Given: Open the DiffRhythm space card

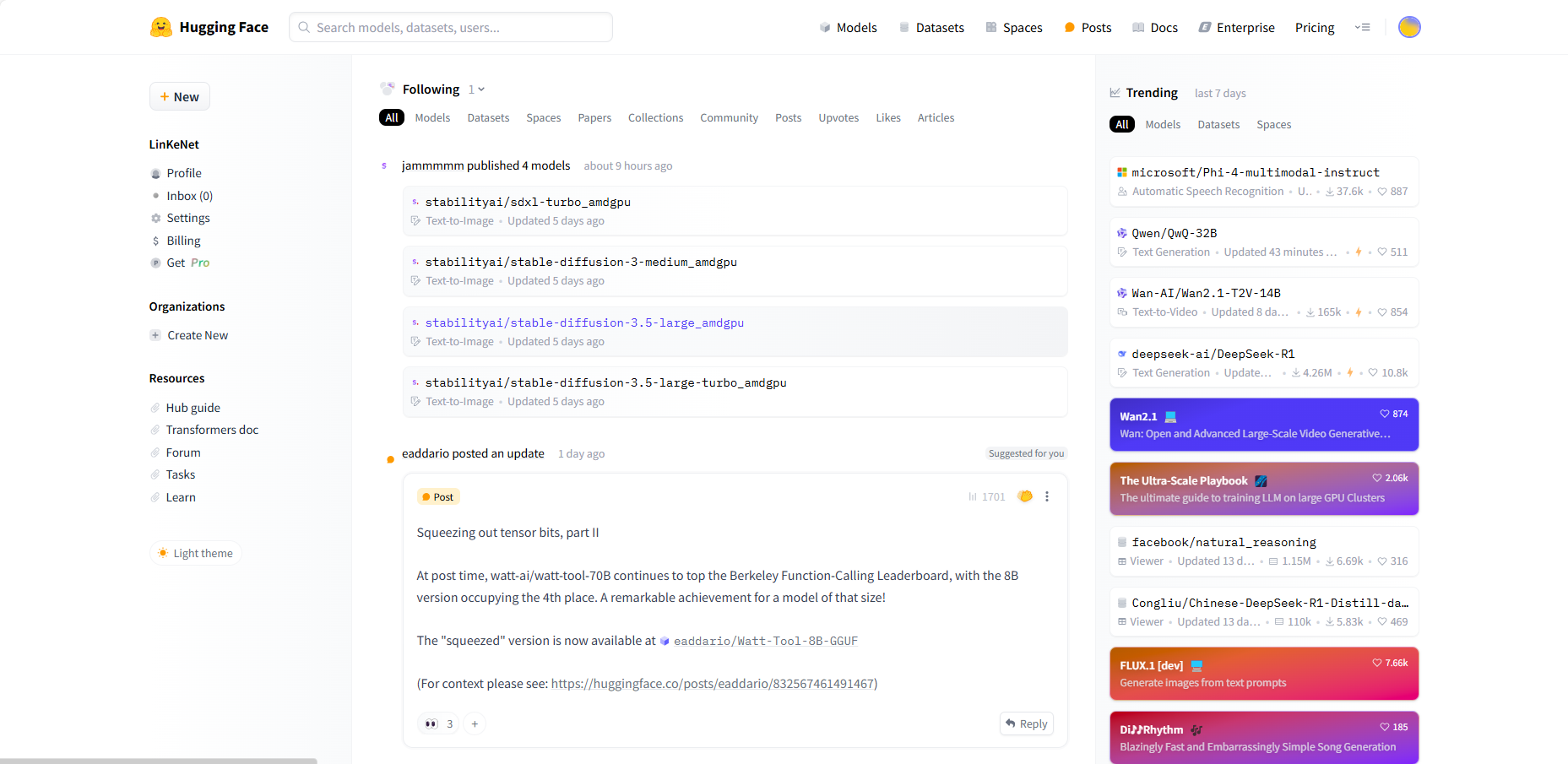Looking at the screenshot, I should (1263, 738).
